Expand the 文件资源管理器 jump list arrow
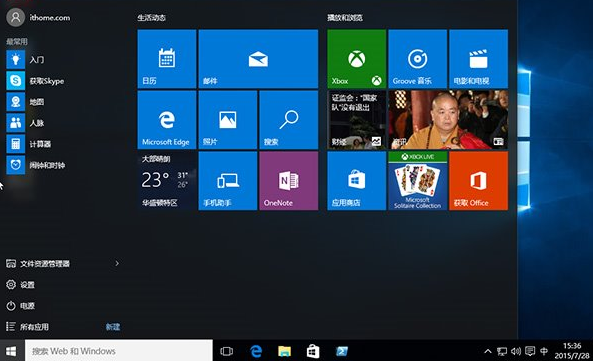 click(117, 263)
